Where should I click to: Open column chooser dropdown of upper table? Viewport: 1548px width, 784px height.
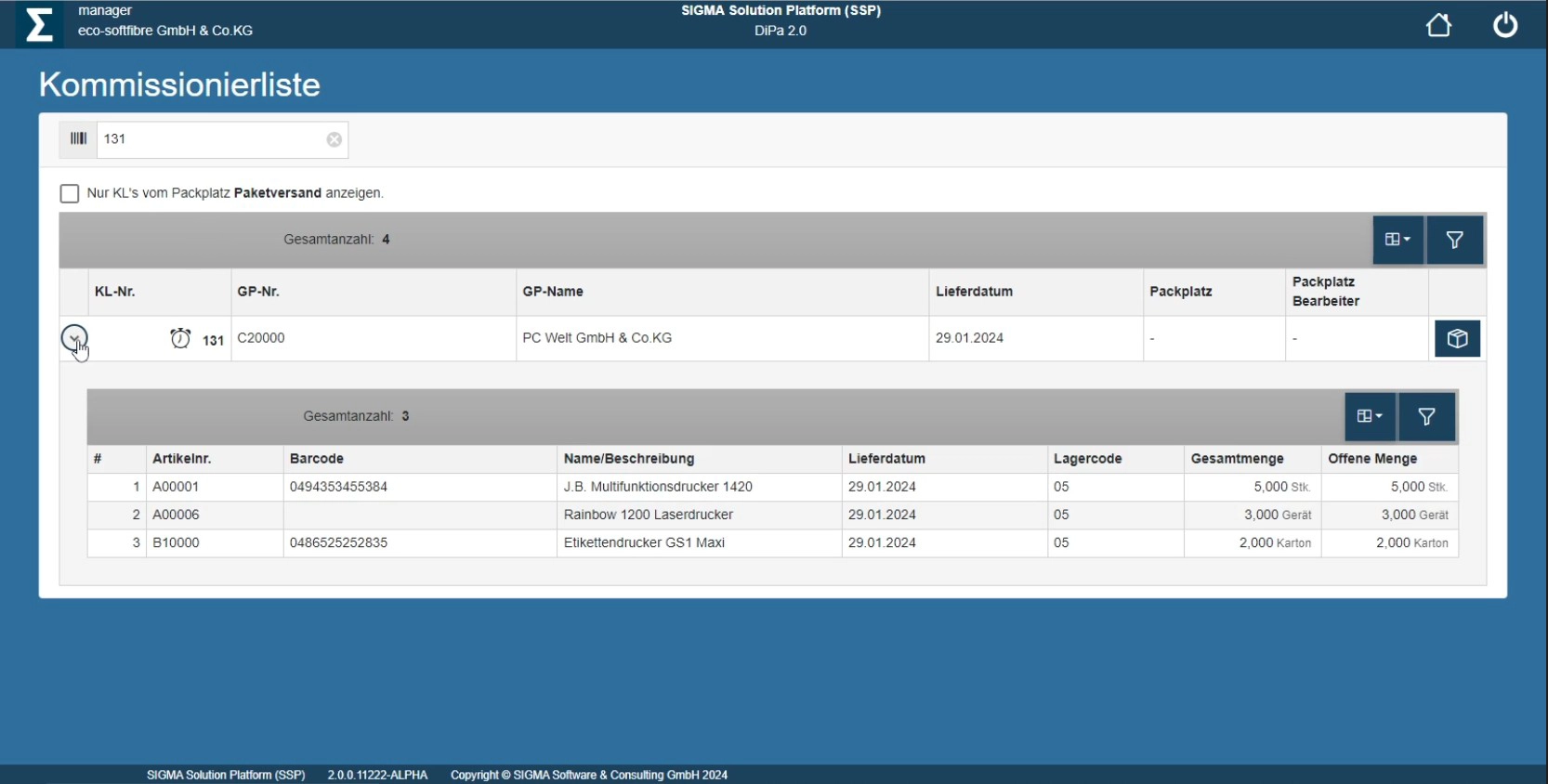tap(1397, 241)
